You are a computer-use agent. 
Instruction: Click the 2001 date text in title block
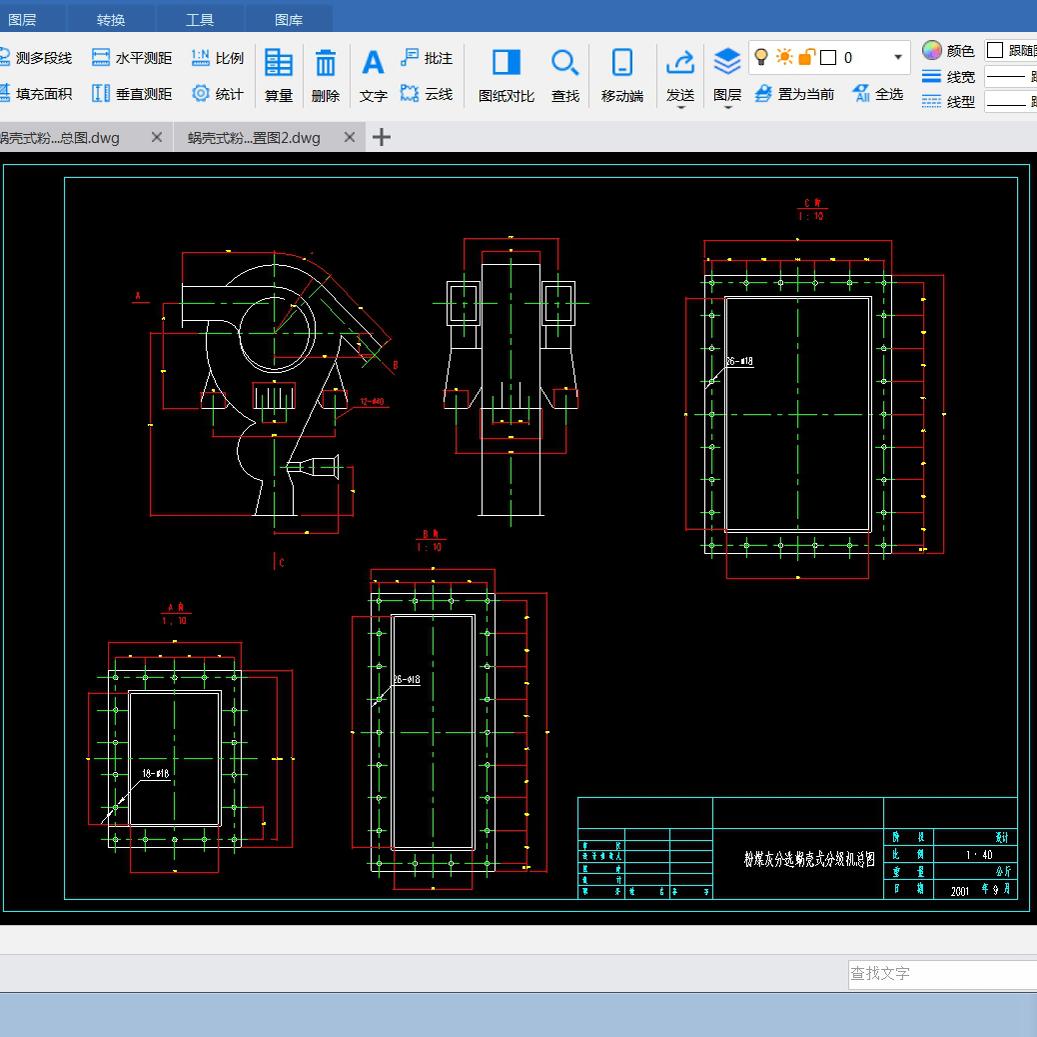pos(960,891)
